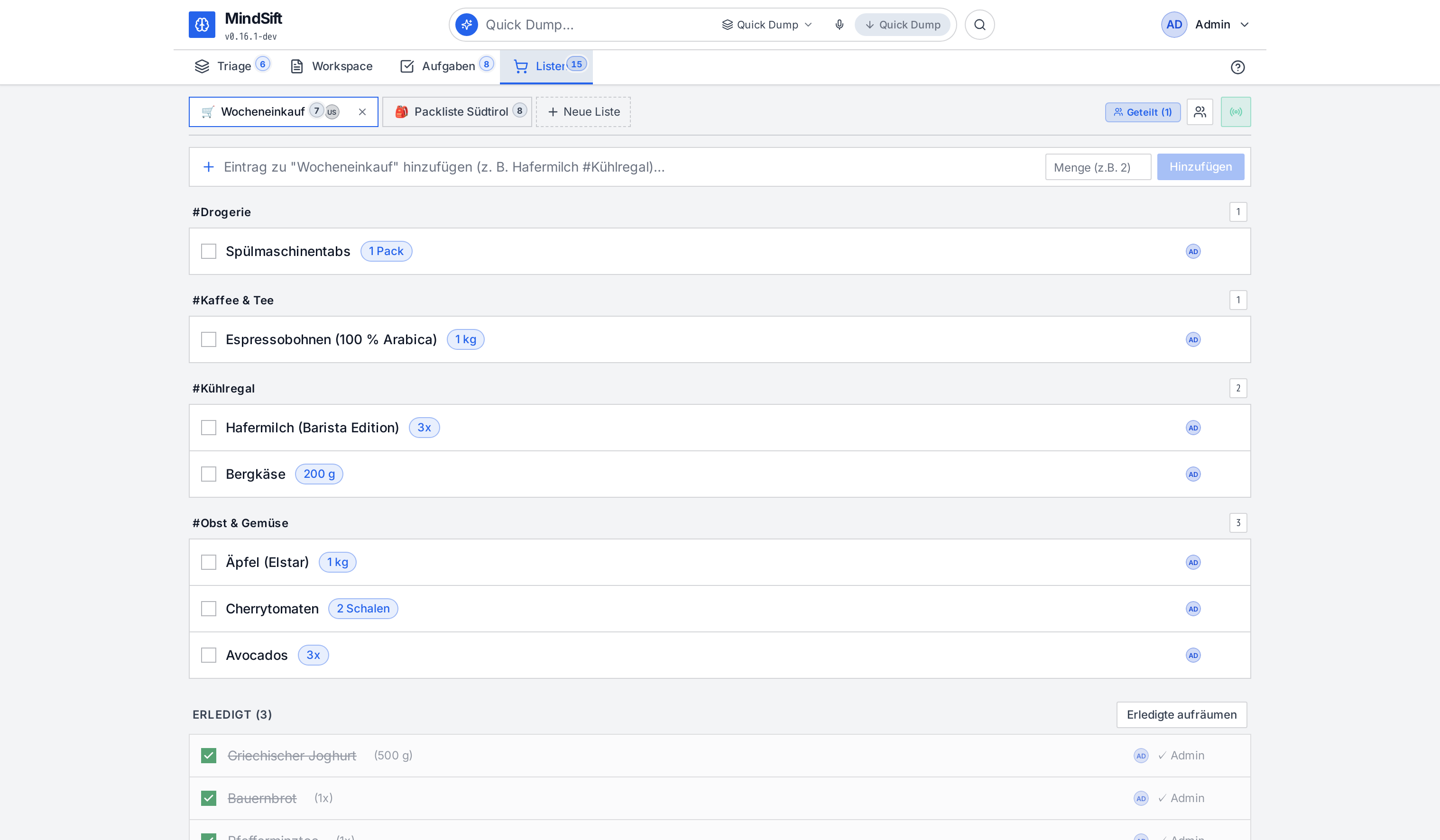Open list members people icon
The image size is (1440, 840).
click(1200, 112)
